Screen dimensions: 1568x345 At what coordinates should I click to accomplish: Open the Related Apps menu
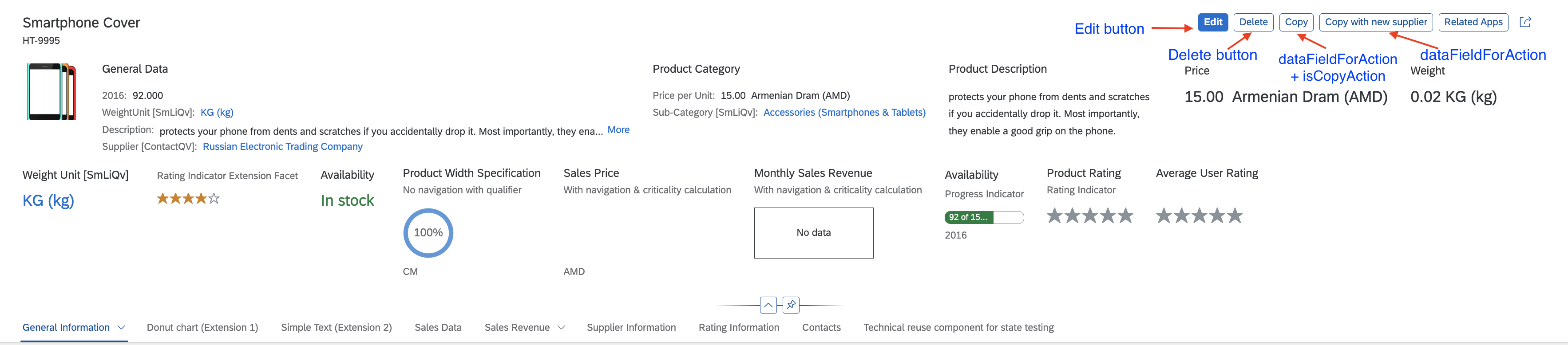coord(1473,22)
